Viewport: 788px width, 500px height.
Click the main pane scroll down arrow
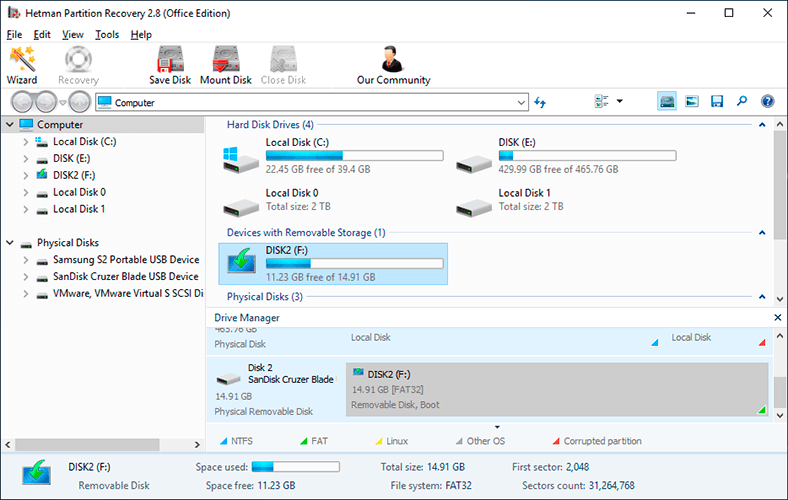coord(779,299)
